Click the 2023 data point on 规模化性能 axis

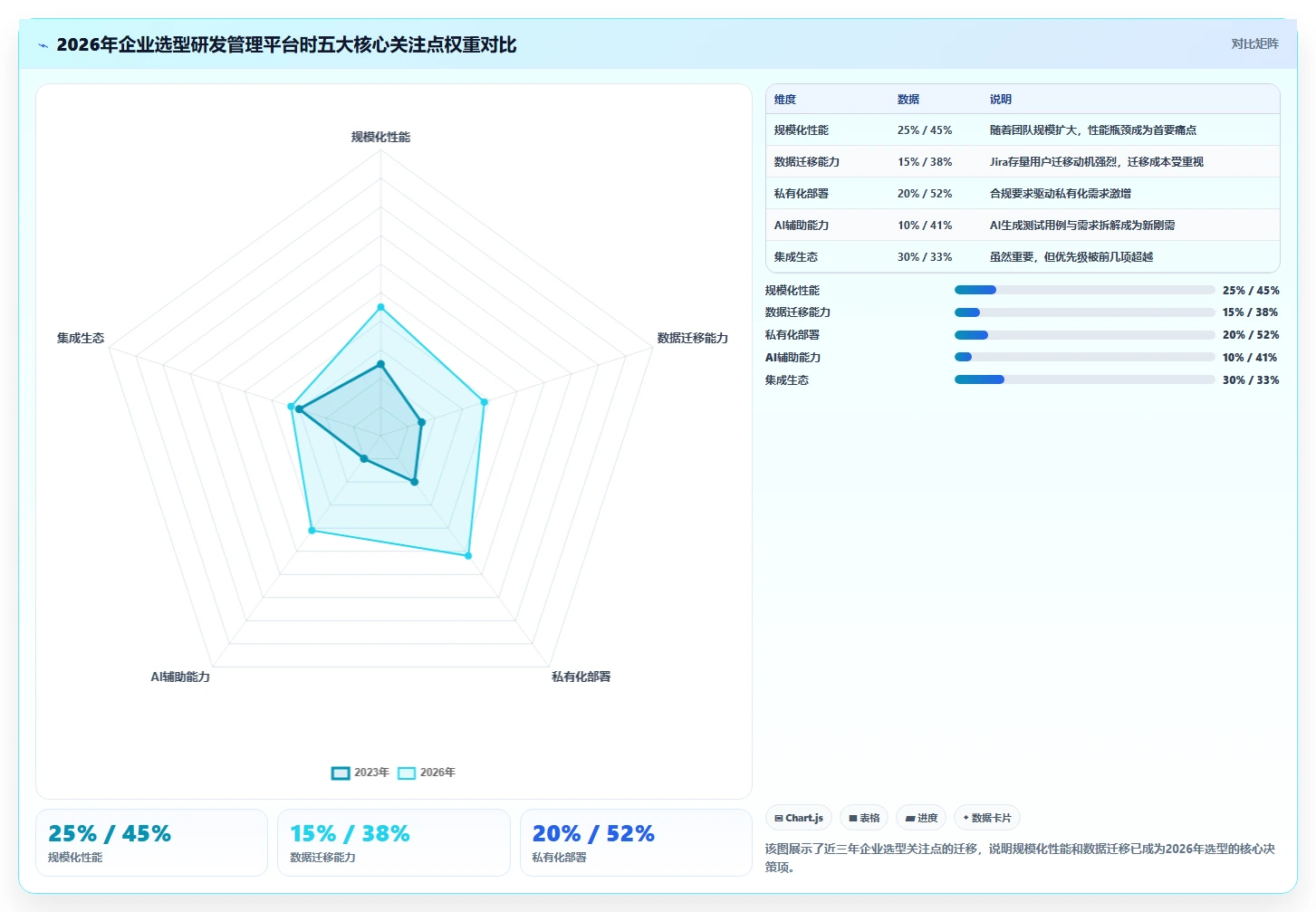(380, 364)
